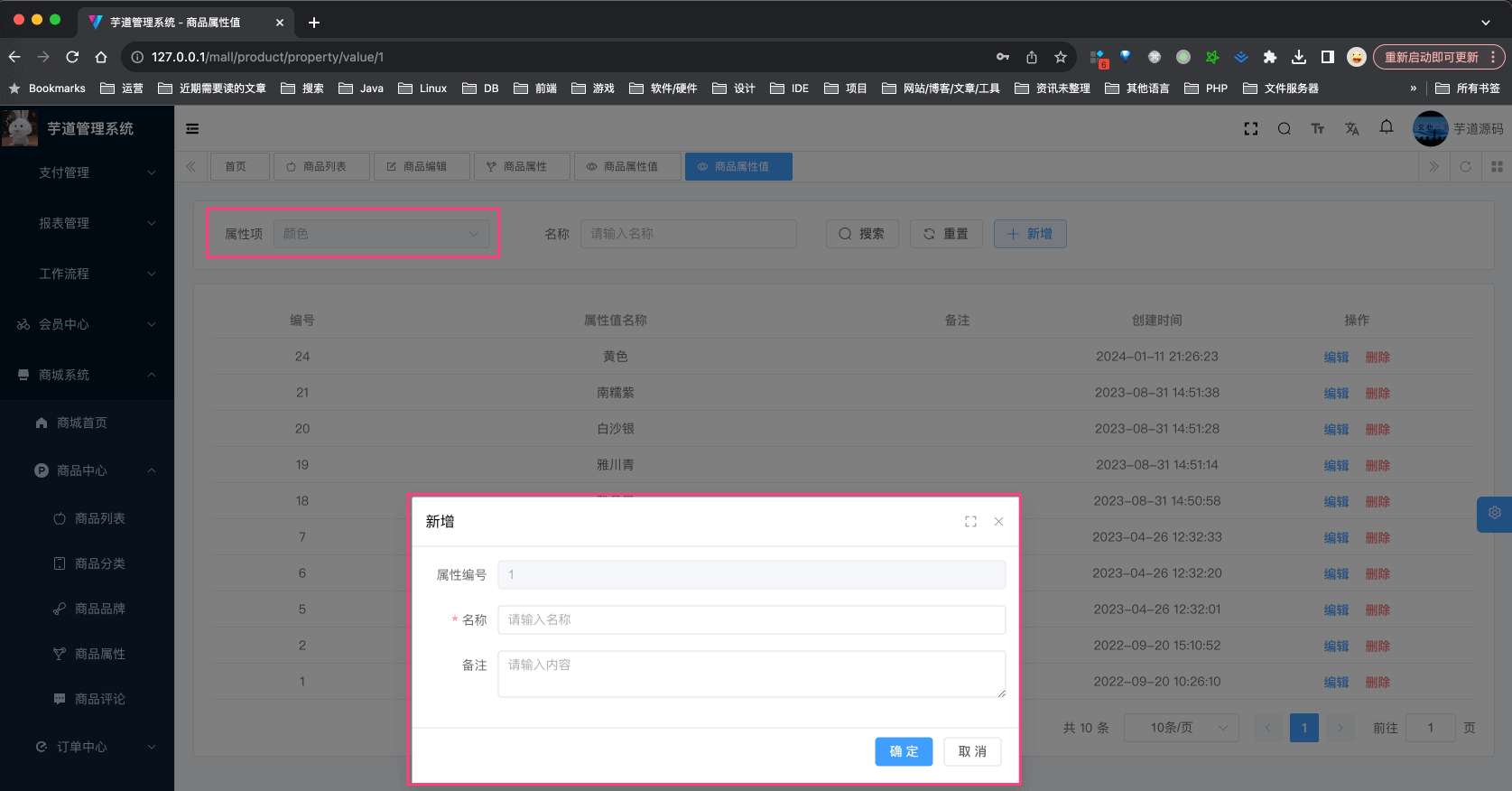Close the 新增 dialog with the X icon
Viewport: 1512px width, 791px height.
coord(998,522)
